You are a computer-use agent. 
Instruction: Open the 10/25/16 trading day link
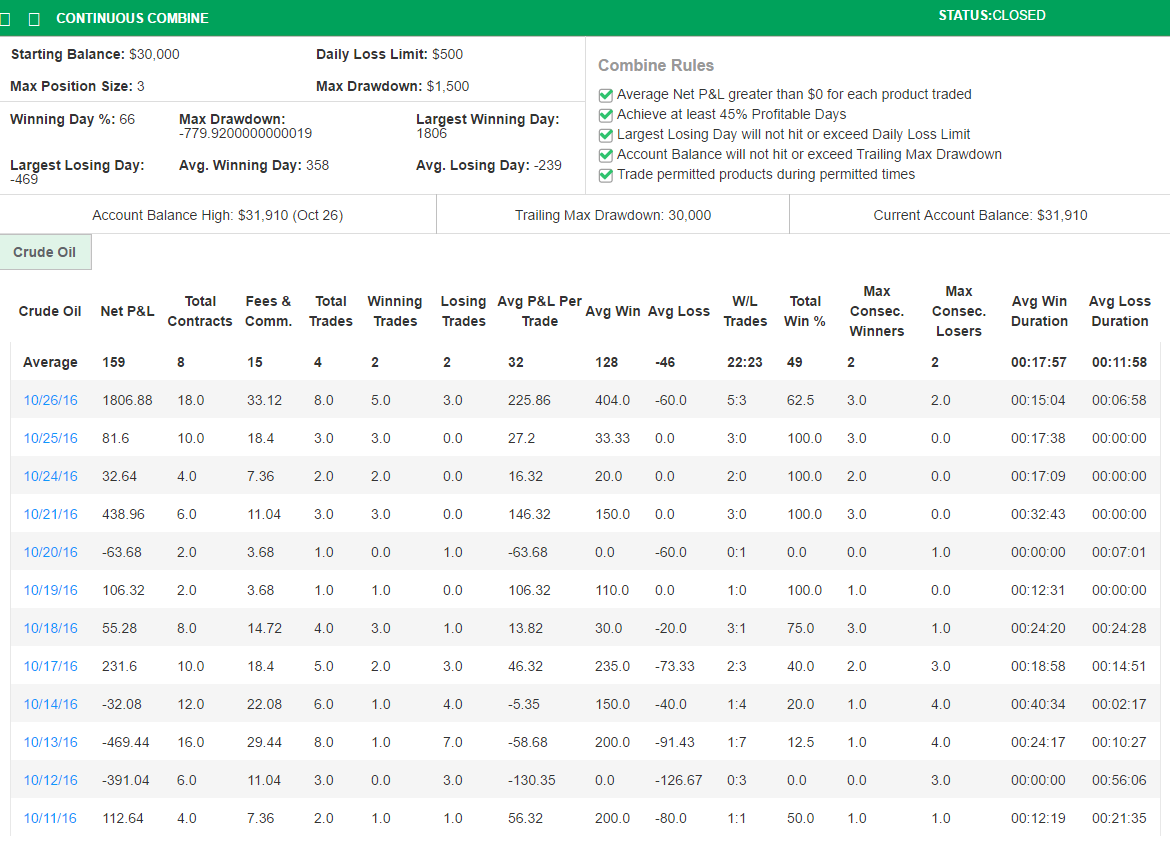pyautogui.click(x=50, y=438)
